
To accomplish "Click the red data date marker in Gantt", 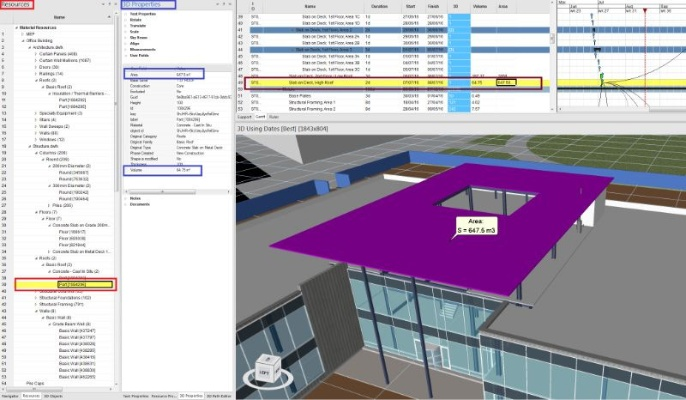I will coord(645,10).
